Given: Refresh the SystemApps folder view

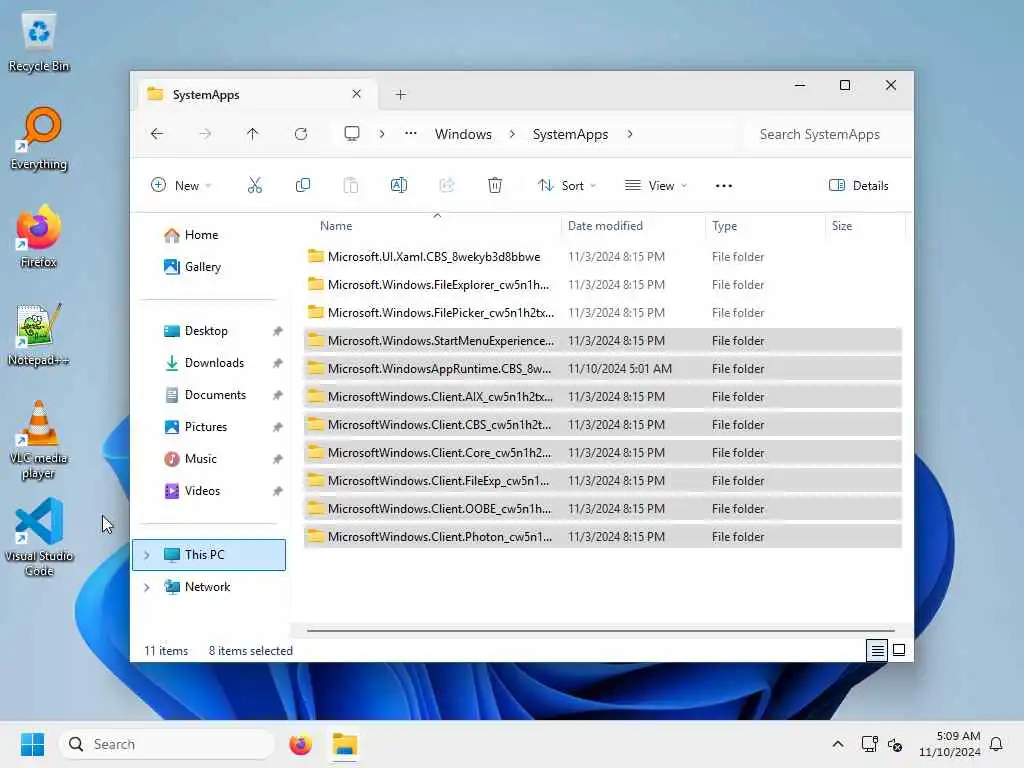Looking at the screenshot, I should click(300, 134).
